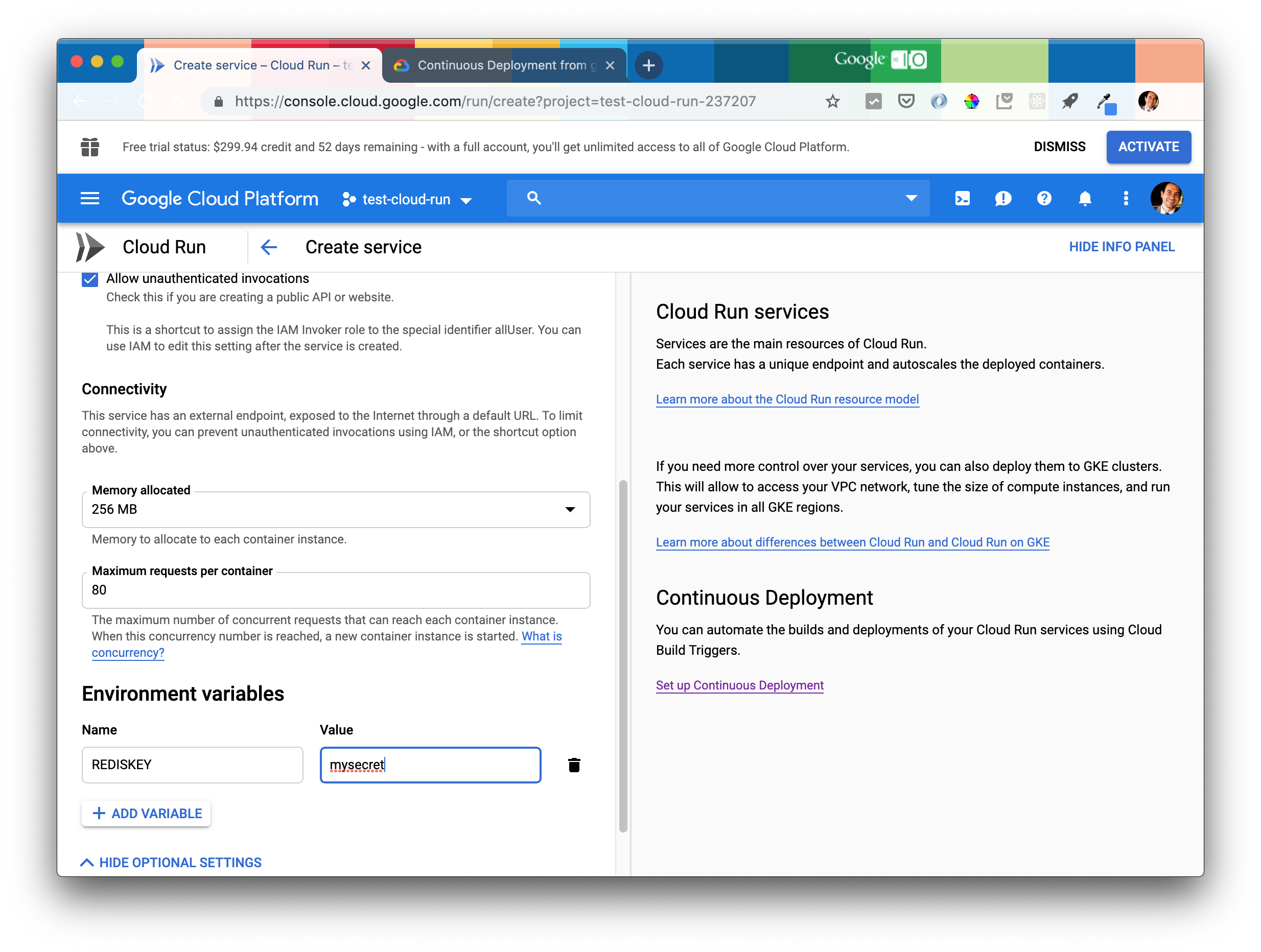Delete the REDISKEY variable with trash icon

574,765
